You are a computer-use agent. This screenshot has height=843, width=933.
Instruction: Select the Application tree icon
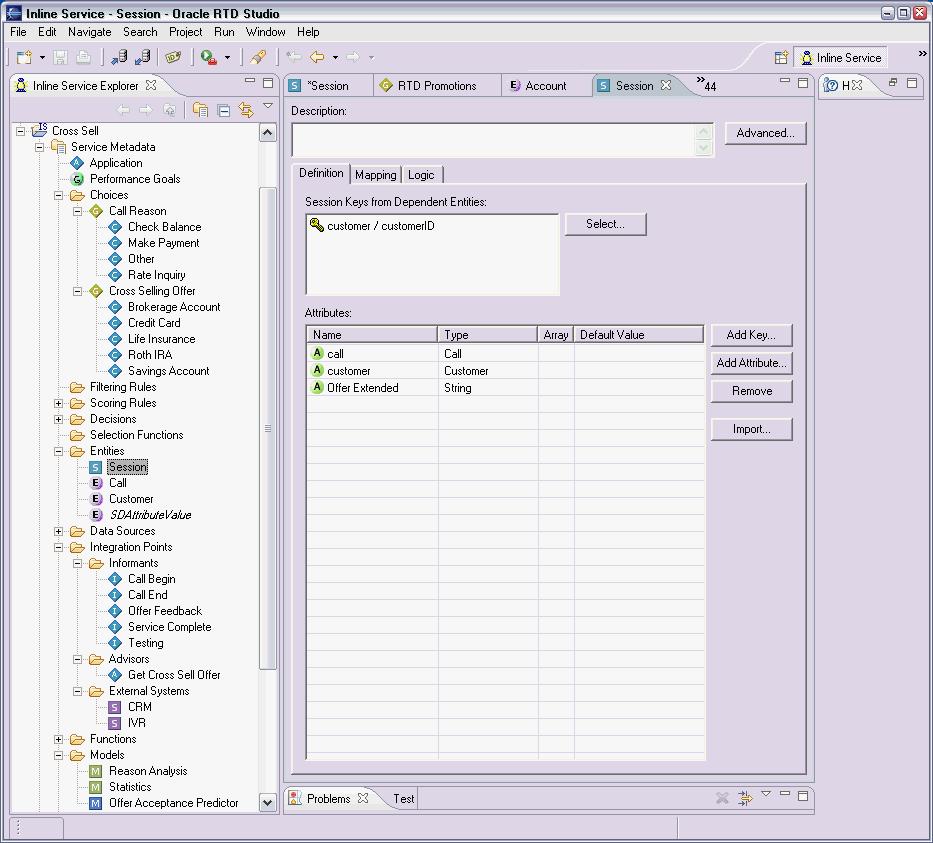(77, 163)
